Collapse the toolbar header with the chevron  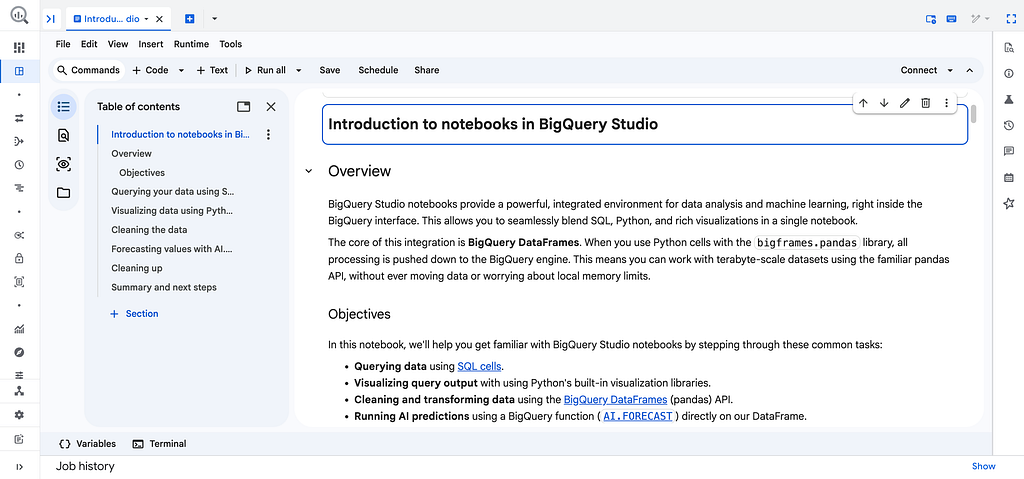point(970,70)
